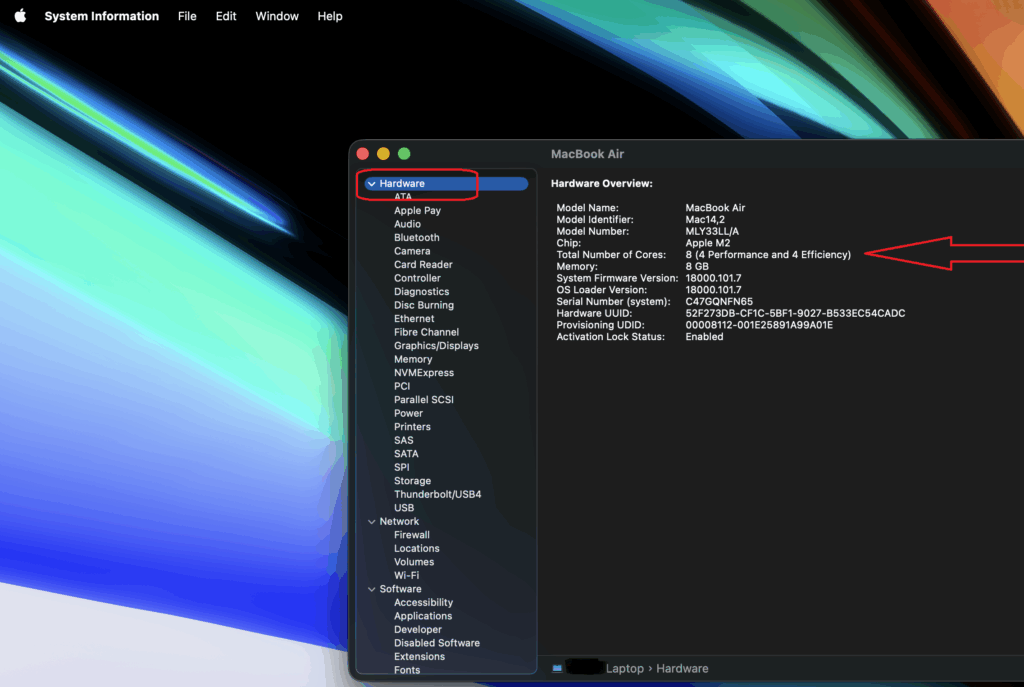The width and height of the screenshot is (1024, 687).
Task: Select SAS in the sidebar
Action: point(404,440)
